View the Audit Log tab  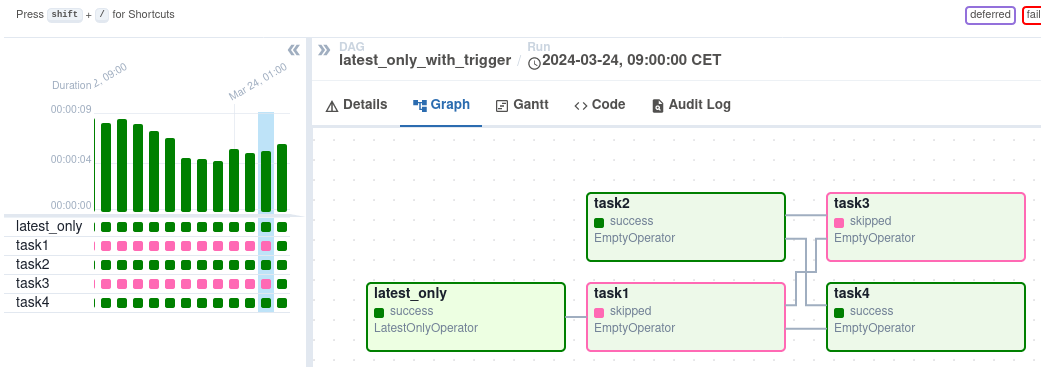tap(691, 105)
